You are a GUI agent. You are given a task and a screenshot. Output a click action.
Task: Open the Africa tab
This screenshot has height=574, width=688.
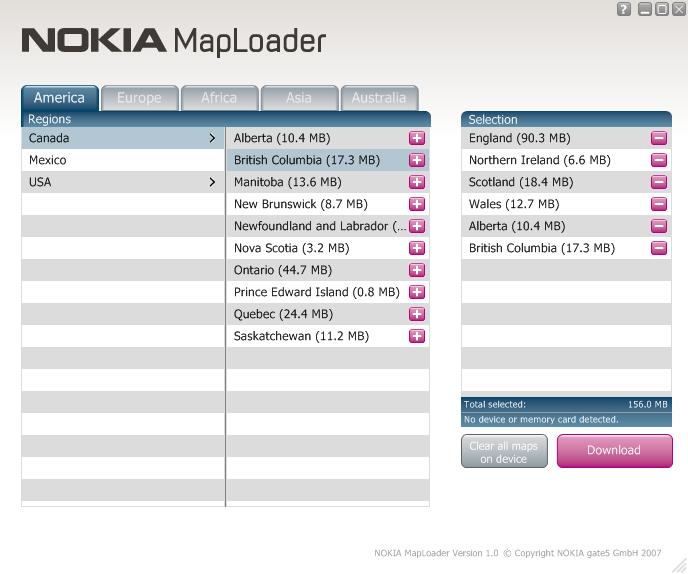click(219, 98)
